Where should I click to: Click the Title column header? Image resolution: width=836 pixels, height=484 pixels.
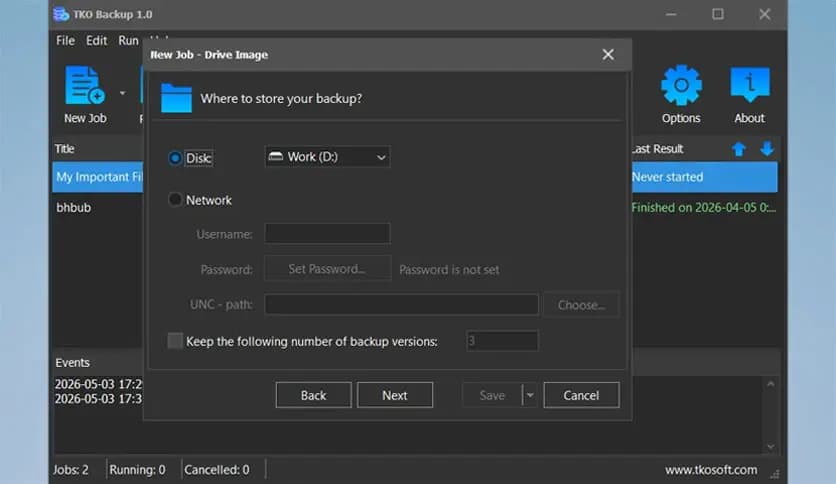[65, 149]
